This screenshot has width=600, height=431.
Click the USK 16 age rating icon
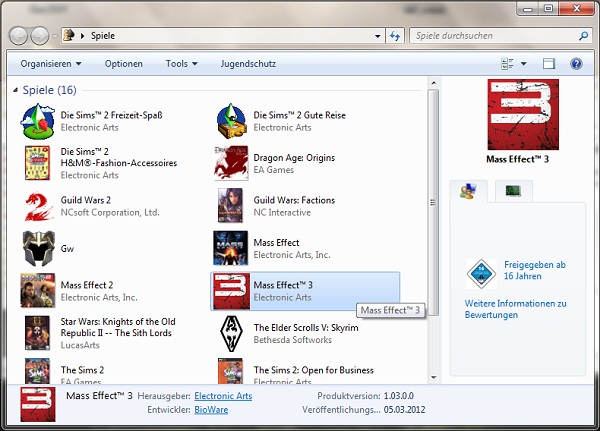click(x=481, y=273)
